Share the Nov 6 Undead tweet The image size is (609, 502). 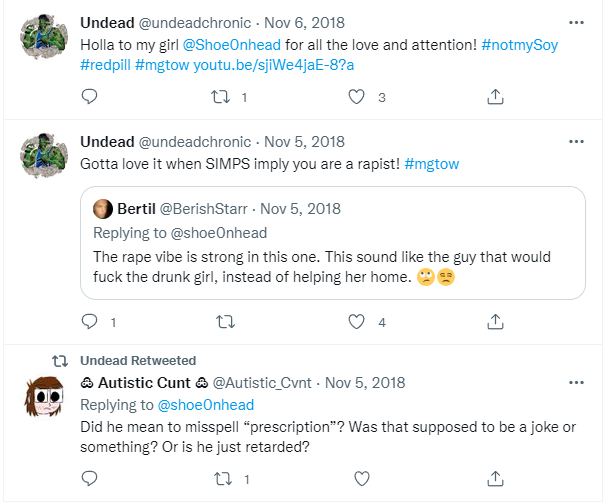(x=495, y=97)
